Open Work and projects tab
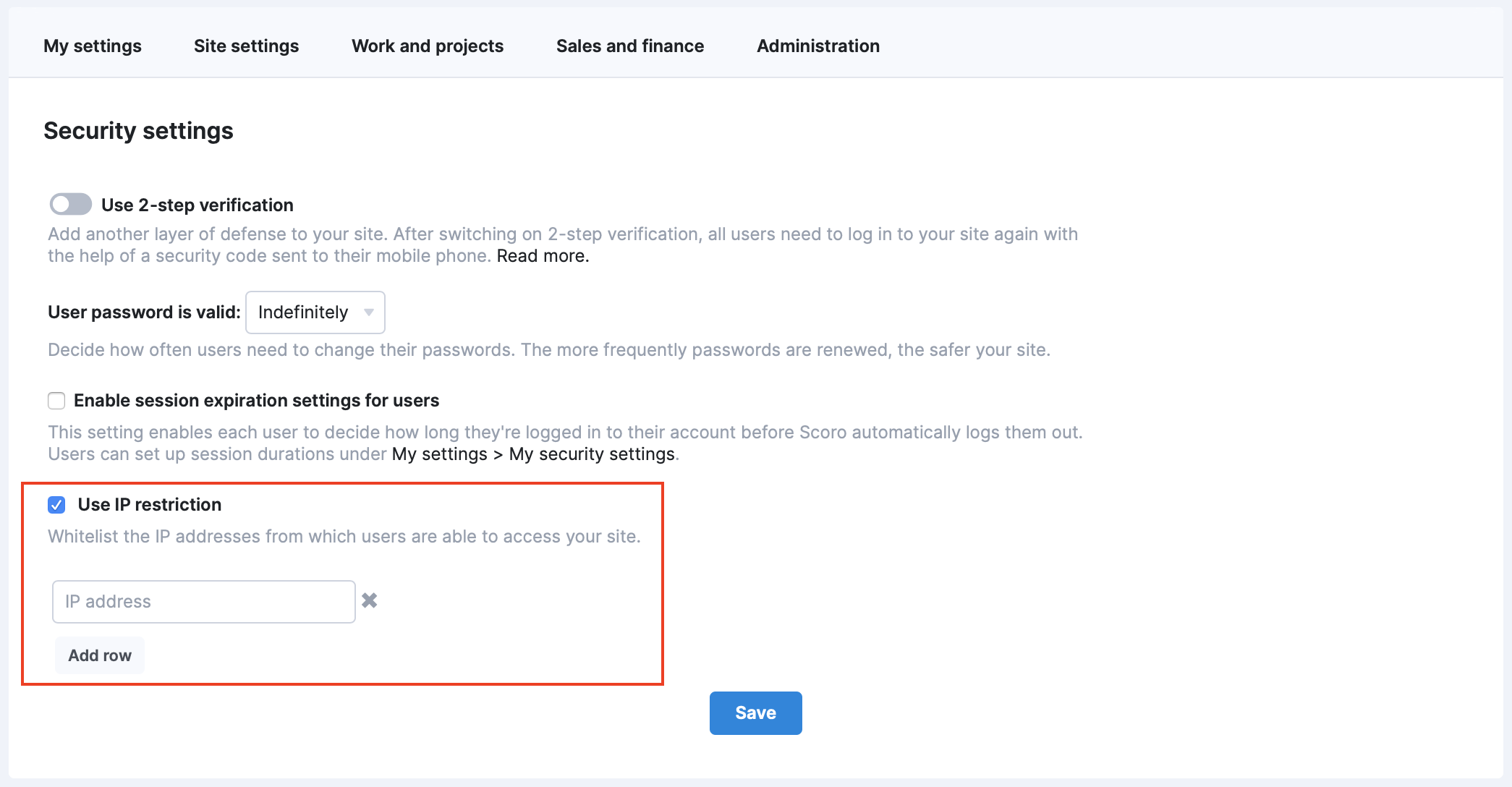 (428, 46)
